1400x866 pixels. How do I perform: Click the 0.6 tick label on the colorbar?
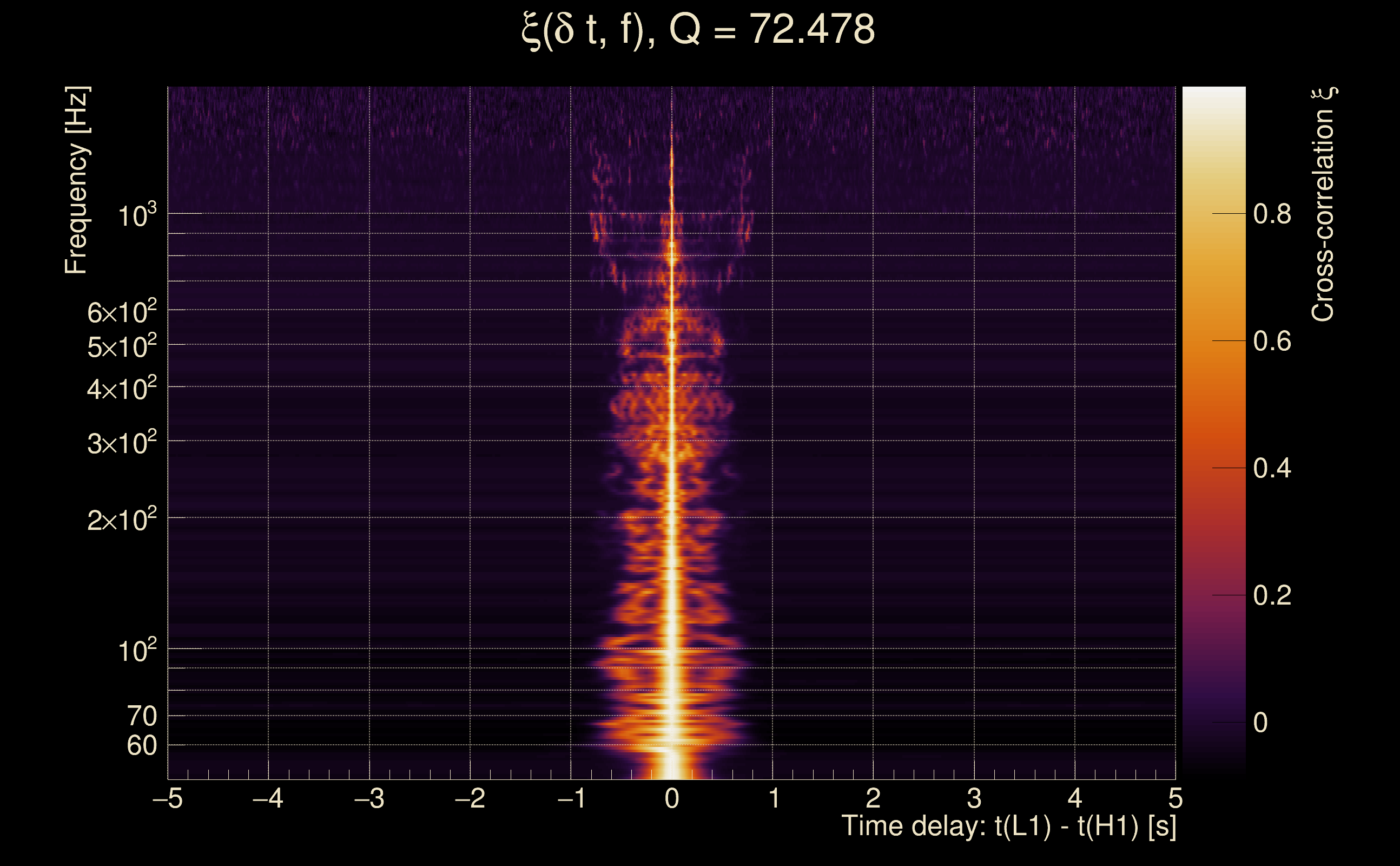(1272, 342)
